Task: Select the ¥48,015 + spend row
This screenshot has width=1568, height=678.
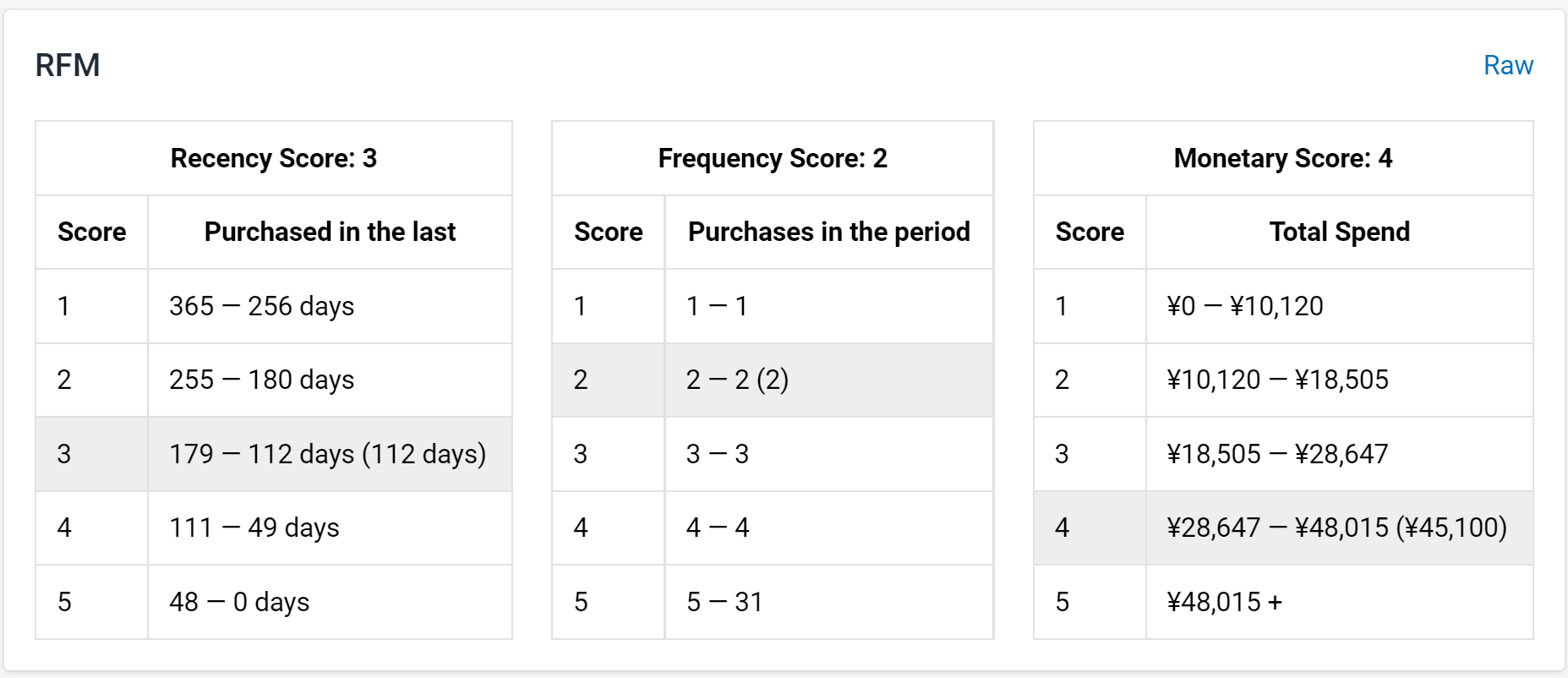Action: point(1283,602)
